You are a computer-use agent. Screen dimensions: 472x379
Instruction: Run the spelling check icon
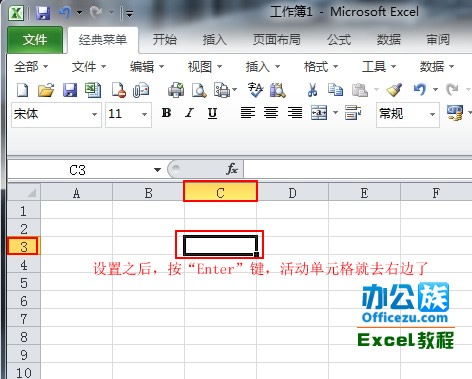255,90
